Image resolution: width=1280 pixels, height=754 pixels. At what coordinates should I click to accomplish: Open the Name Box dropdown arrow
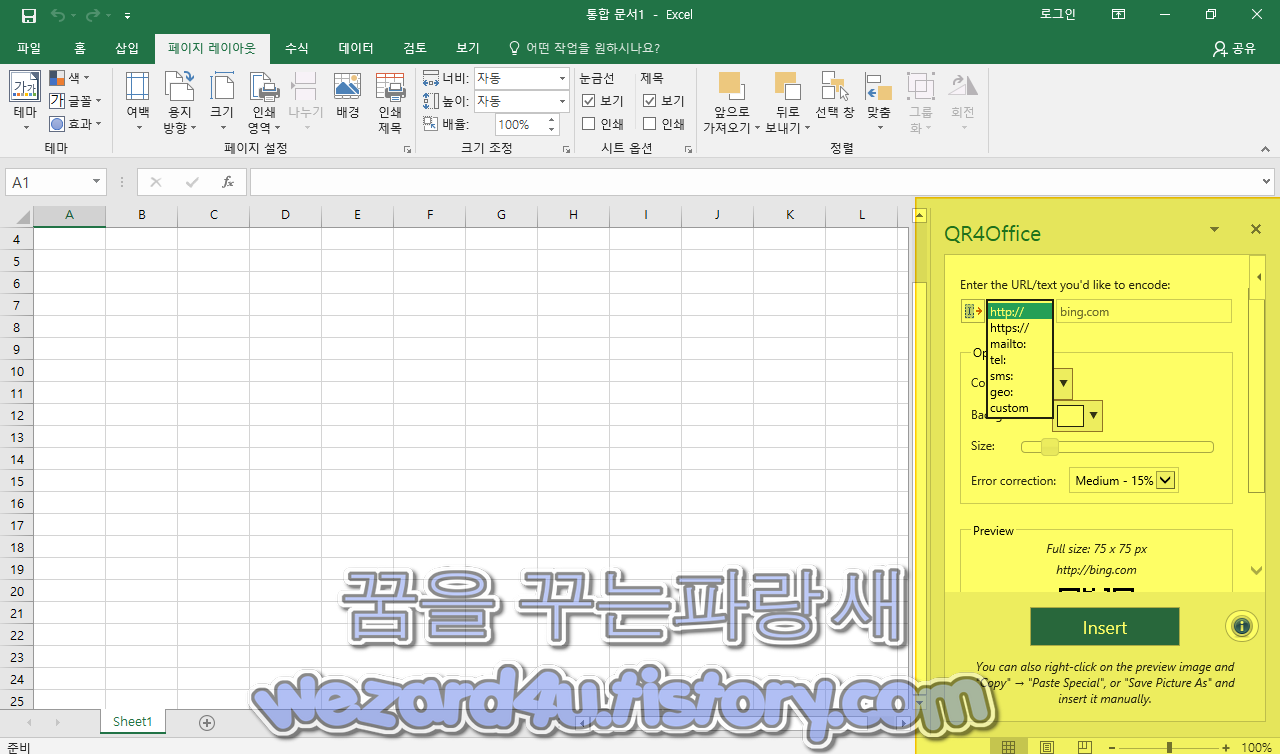(96, 182)
